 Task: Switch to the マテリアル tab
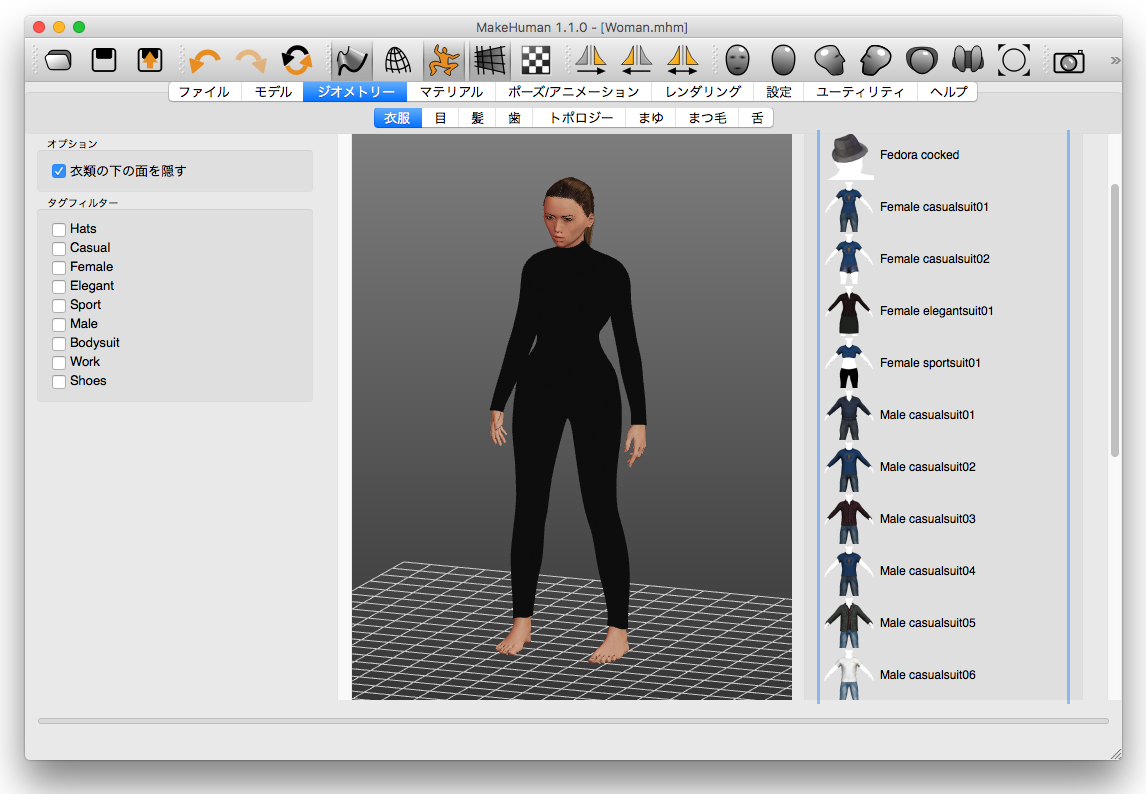tap(451, 91)
